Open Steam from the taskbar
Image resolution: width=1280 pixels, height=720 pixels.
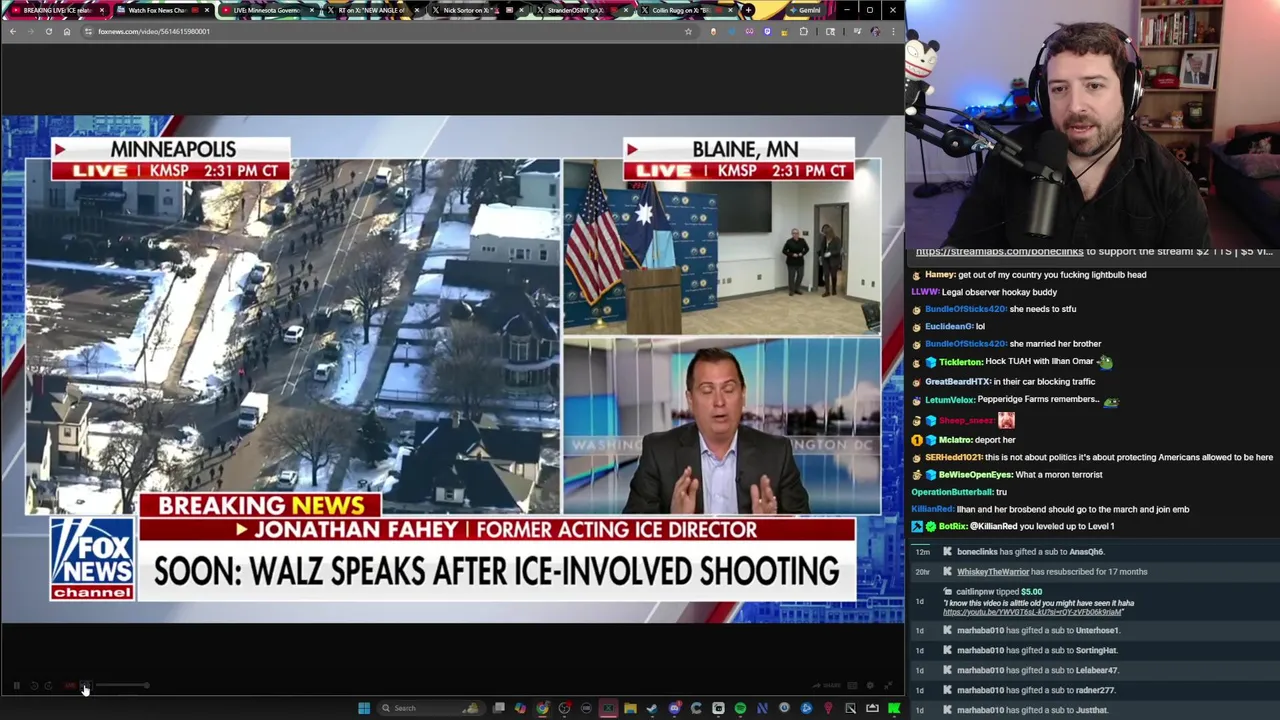pos(652,708)
